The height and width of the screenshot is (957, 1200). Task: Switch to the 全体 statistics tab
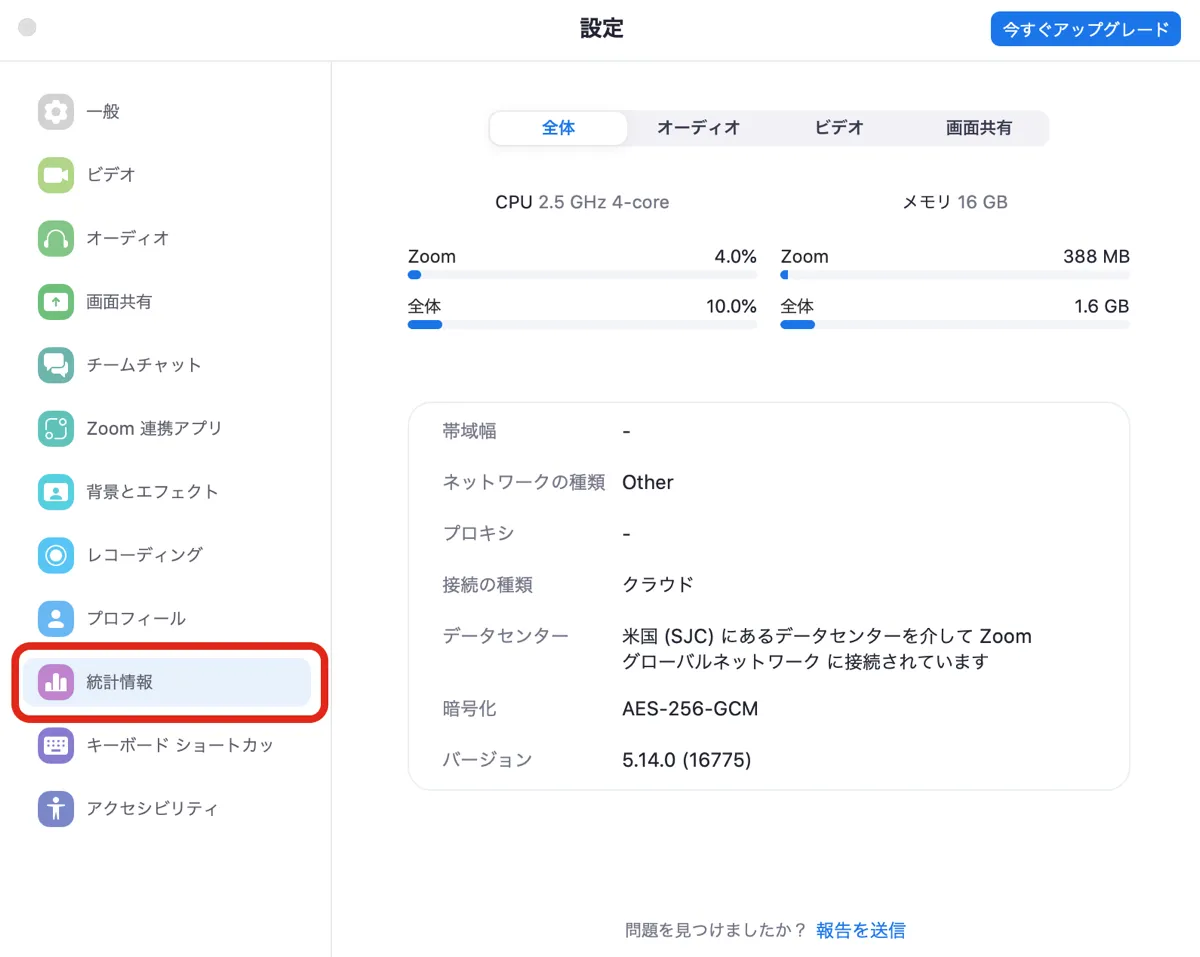click(x=559, y=128)
